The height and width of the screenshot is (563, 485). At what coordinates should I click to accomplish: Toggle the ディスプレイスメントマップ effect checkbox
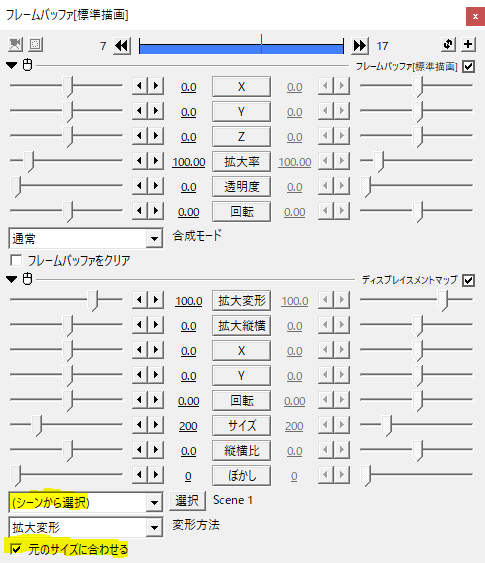tap(468, 280)
